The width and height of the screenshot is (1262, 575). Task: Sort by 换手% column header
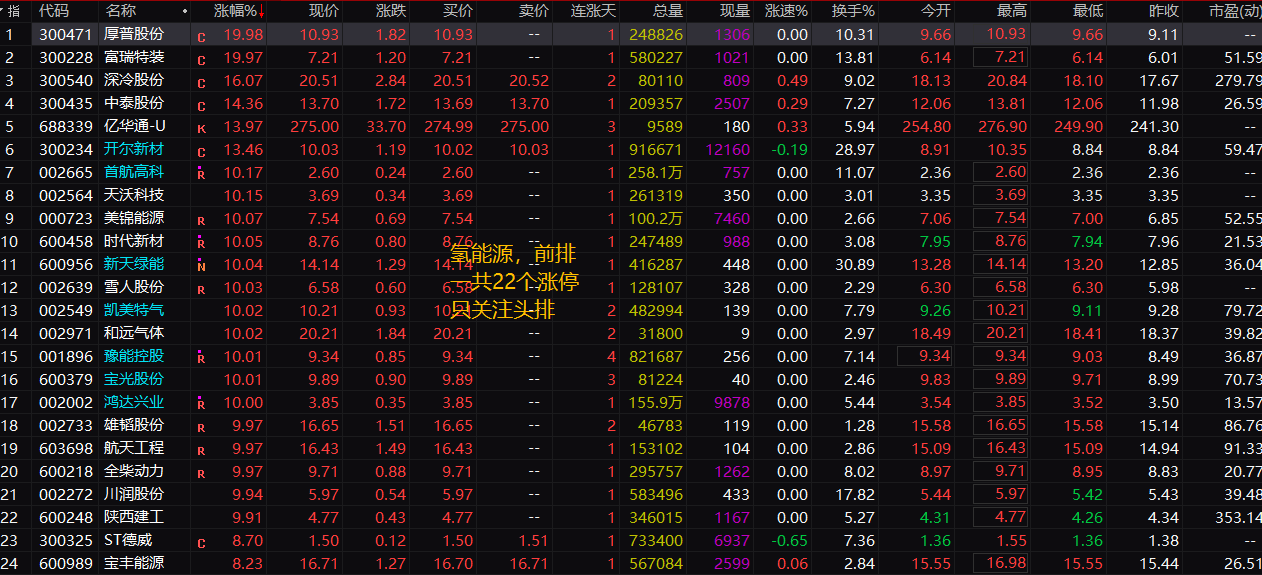pos(854,11)
